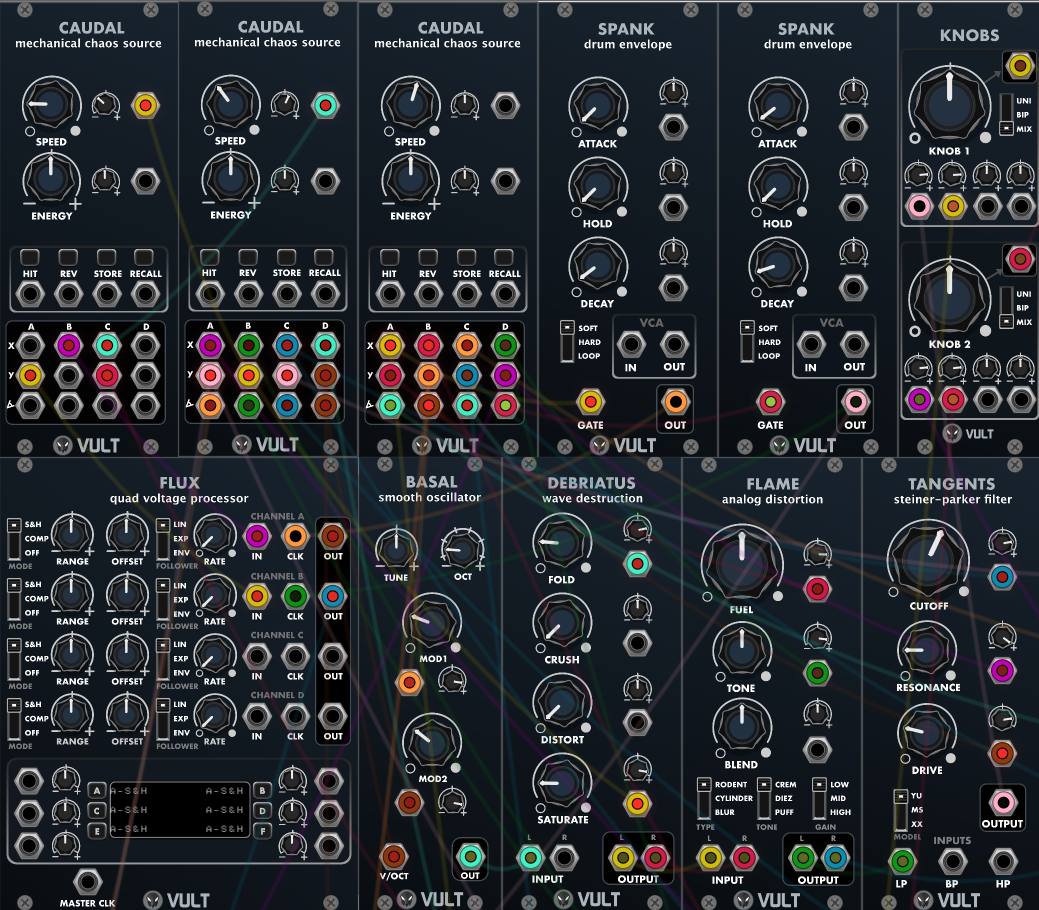Click the BP input jack on TANGENTS

[952, 861]
